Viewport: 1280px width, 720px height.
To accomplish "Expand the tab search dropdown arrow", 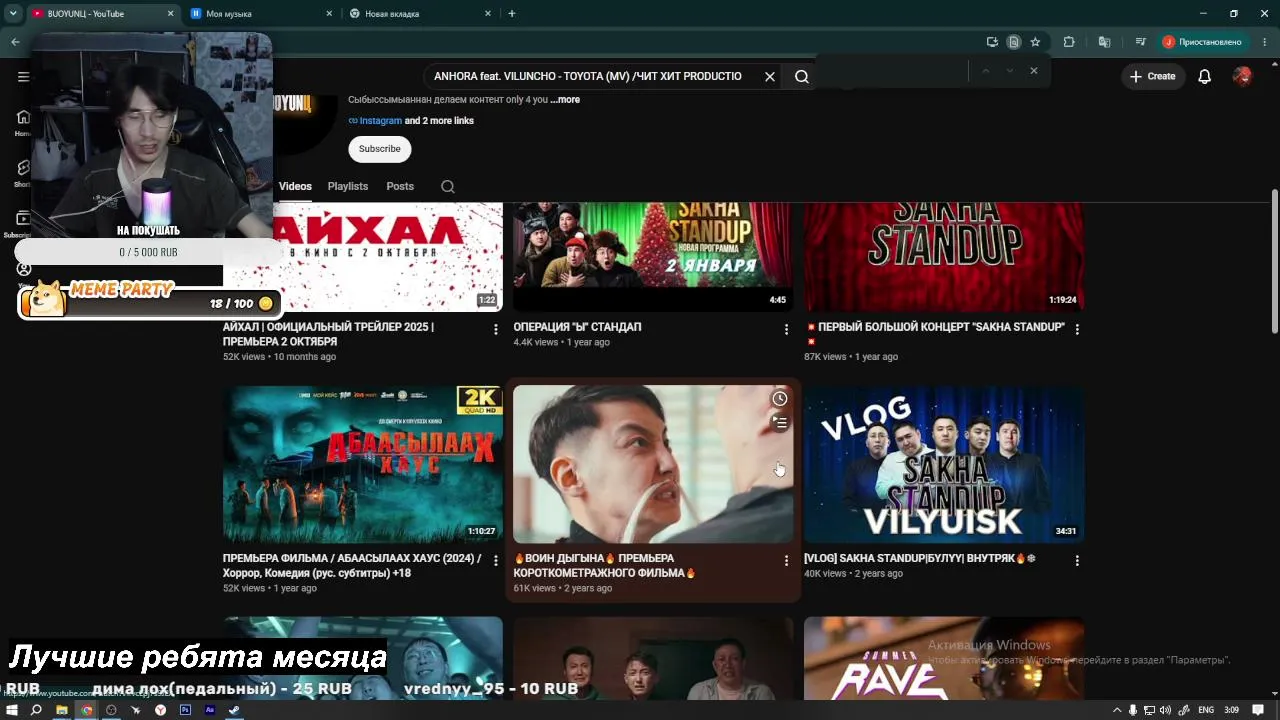I will (13, 14).
